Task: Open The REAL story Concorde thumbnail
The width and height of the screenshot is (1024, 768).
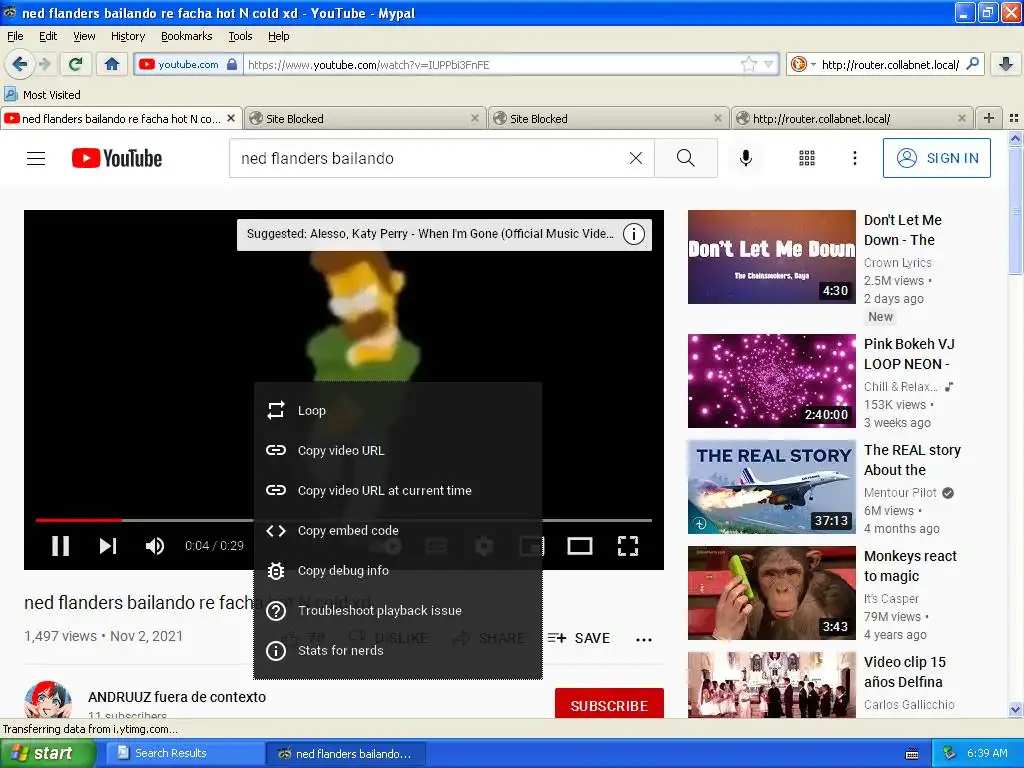Action: (x=771, y=487)
